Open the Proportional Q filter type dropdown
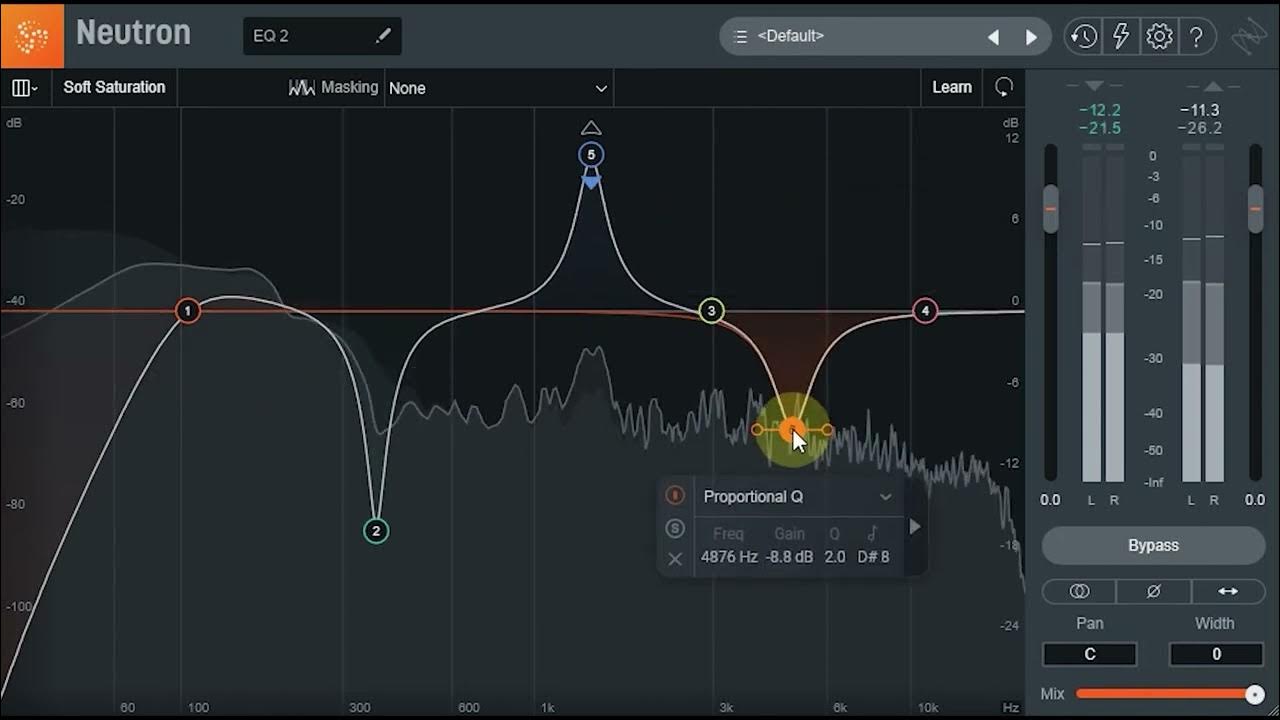 (796, 497)
